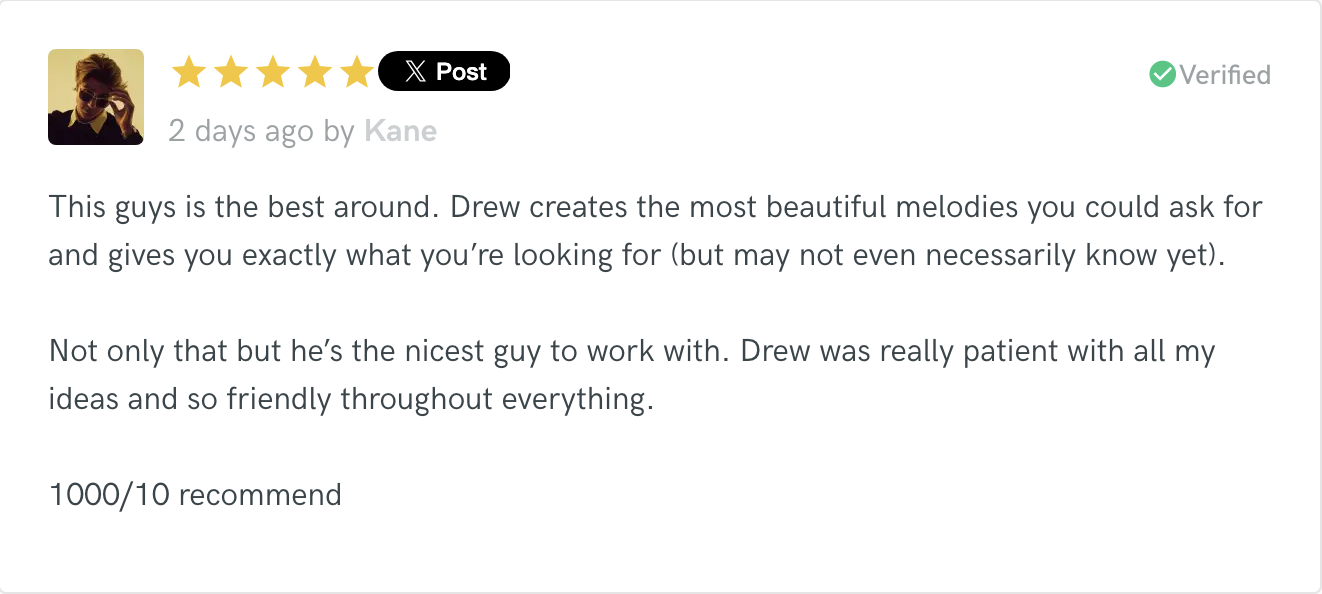
Task: Click the first yellow rating star
Action: click(188, 72)
